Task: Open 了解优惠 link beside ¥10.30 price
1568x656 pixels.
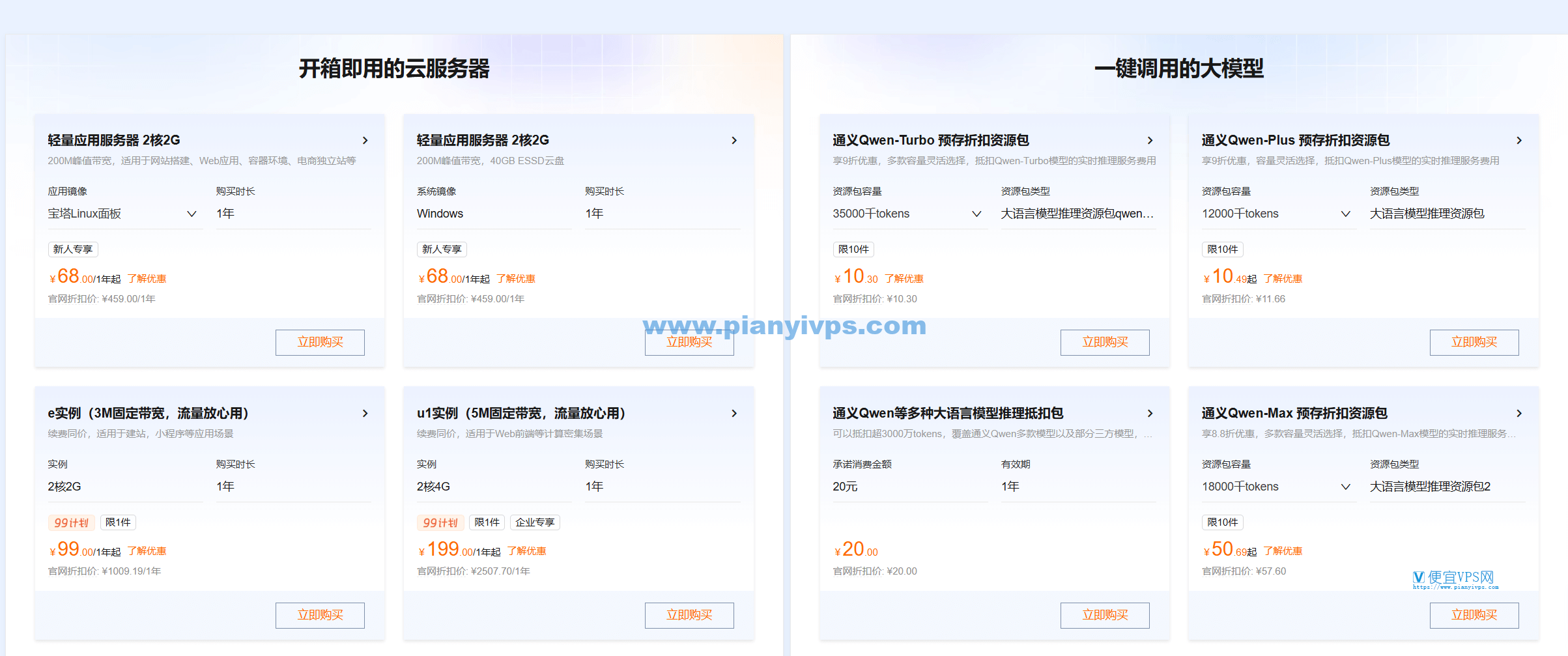Action: tap(904, 279)
